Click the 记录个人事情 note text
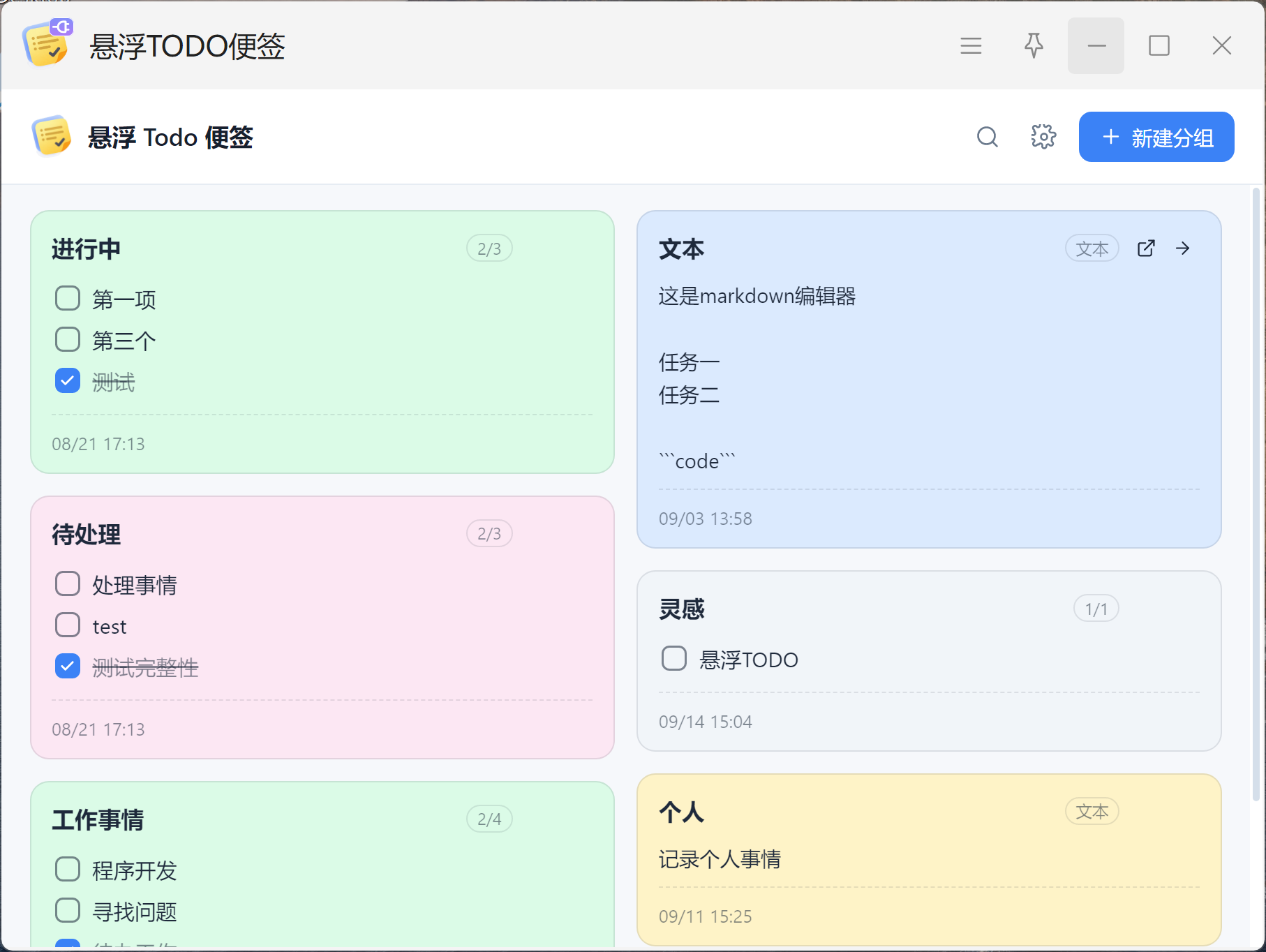Image resolution: width=1266 pixels, height=952 pixels. coord(720,859)
